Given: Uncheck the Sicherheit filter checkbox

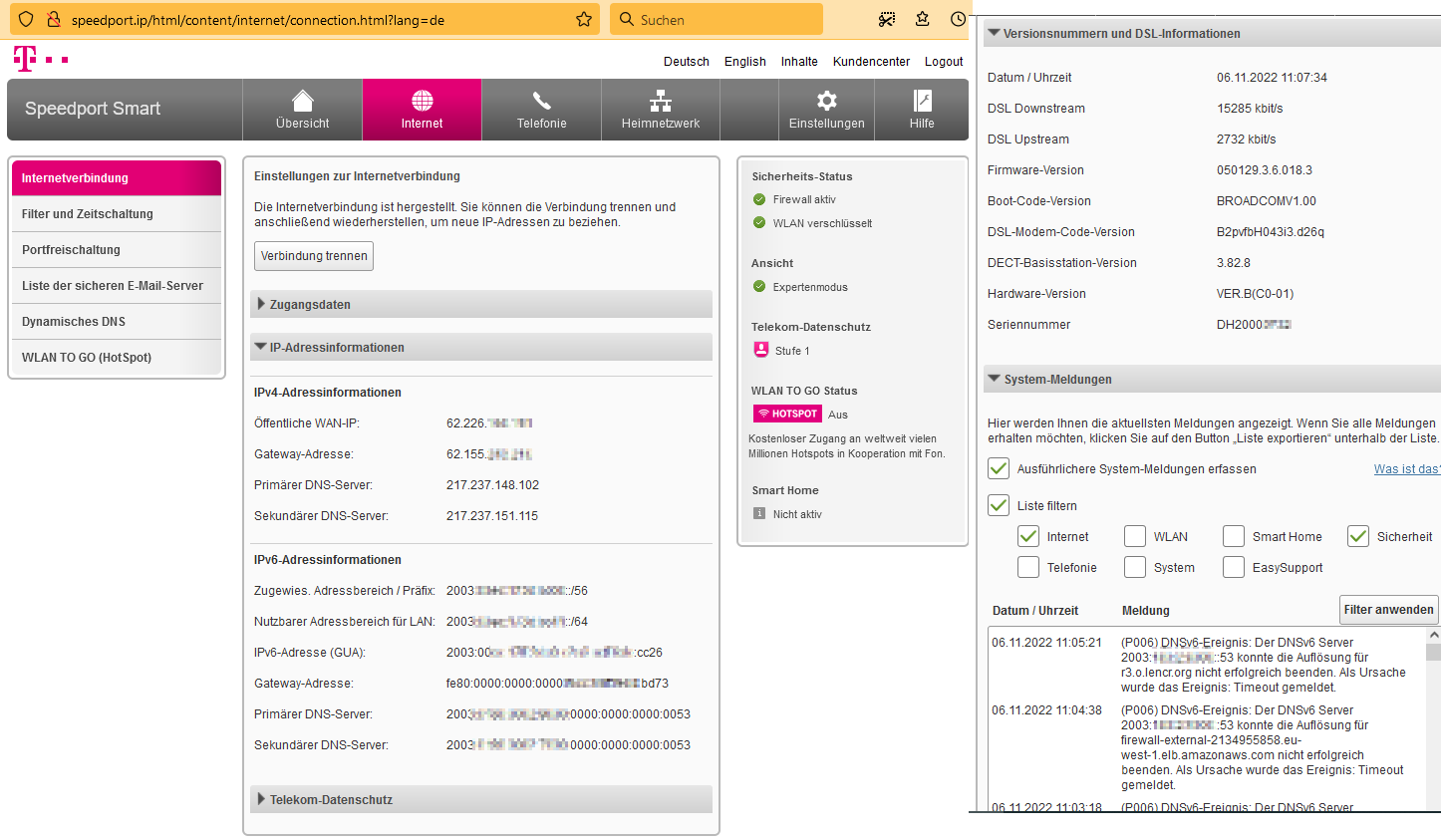Looking at the screenshot, I should [x=1358, y=536].
